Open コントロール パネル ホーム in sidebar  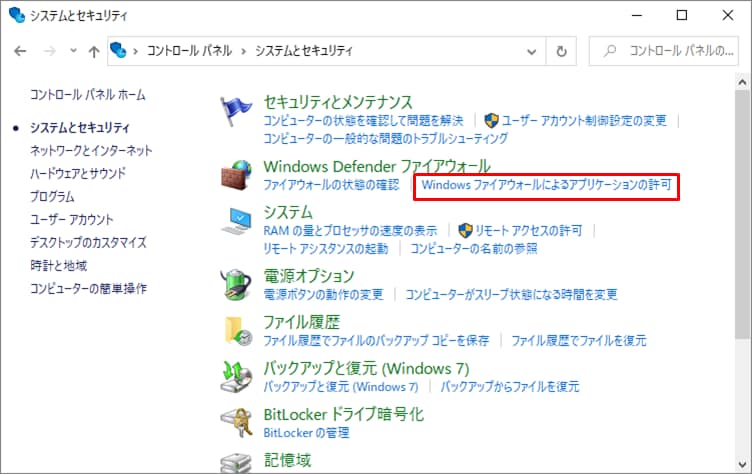click(x=88, y=95)
